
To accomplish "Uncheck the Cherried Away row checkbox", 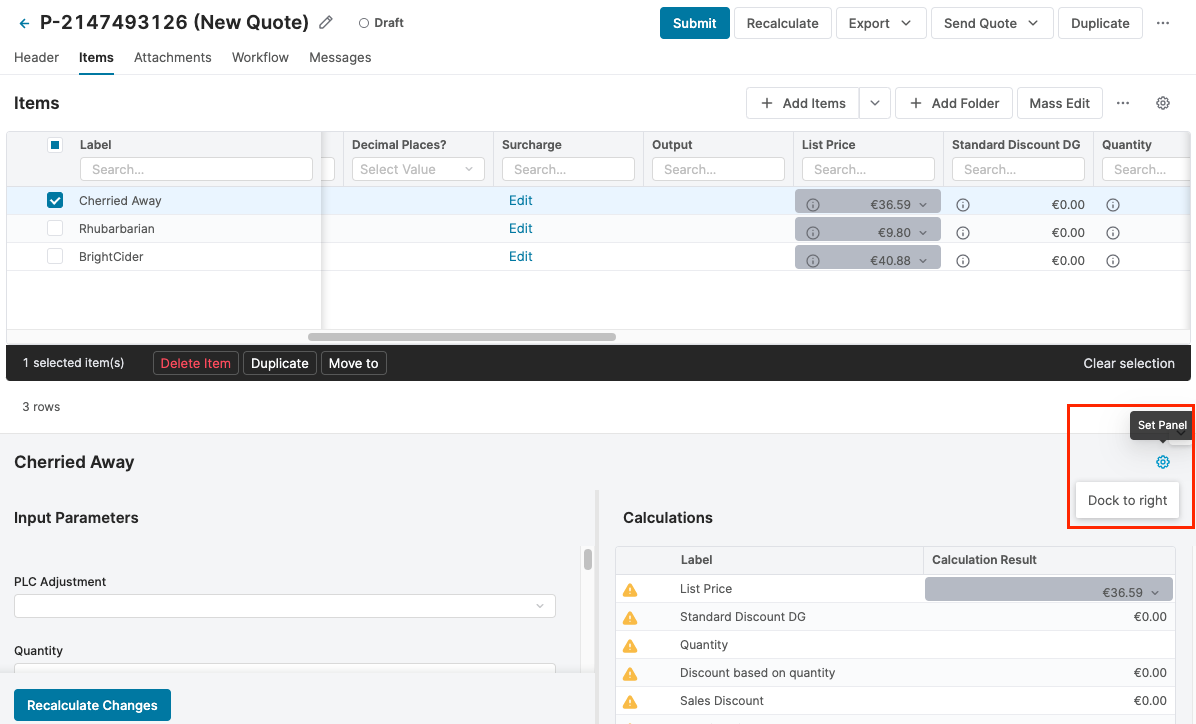I will [55, 201].
